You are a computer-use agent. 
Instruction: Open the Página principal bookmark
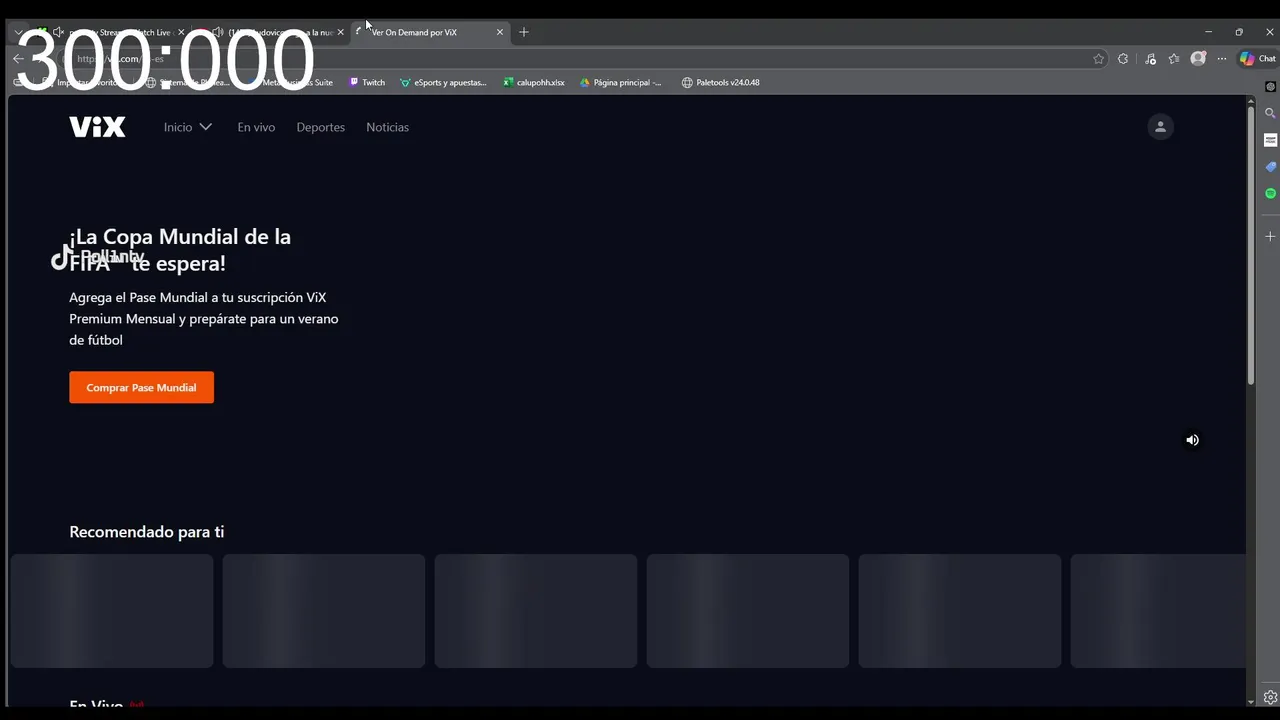621,82
